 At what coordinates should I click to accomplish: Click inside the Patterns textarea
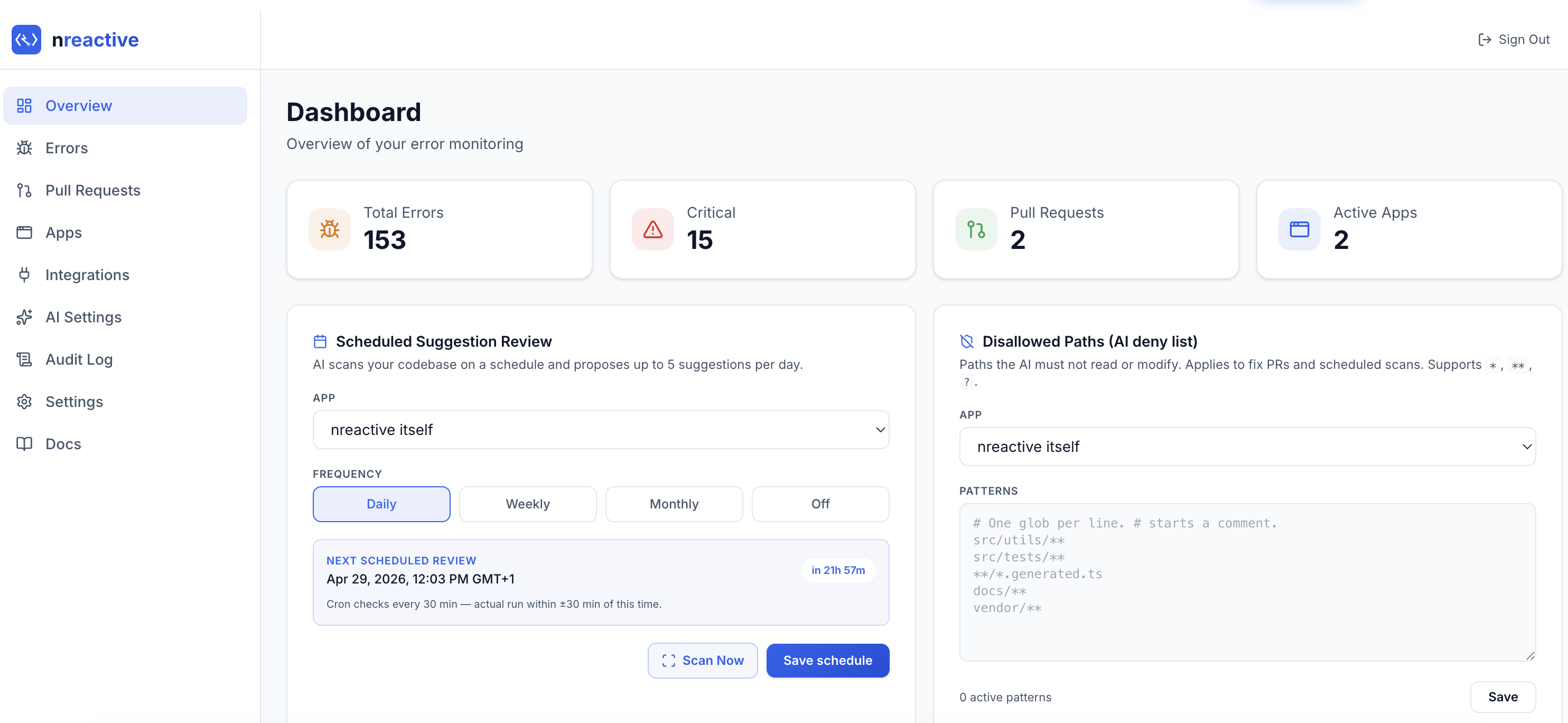coord(1247,582)
